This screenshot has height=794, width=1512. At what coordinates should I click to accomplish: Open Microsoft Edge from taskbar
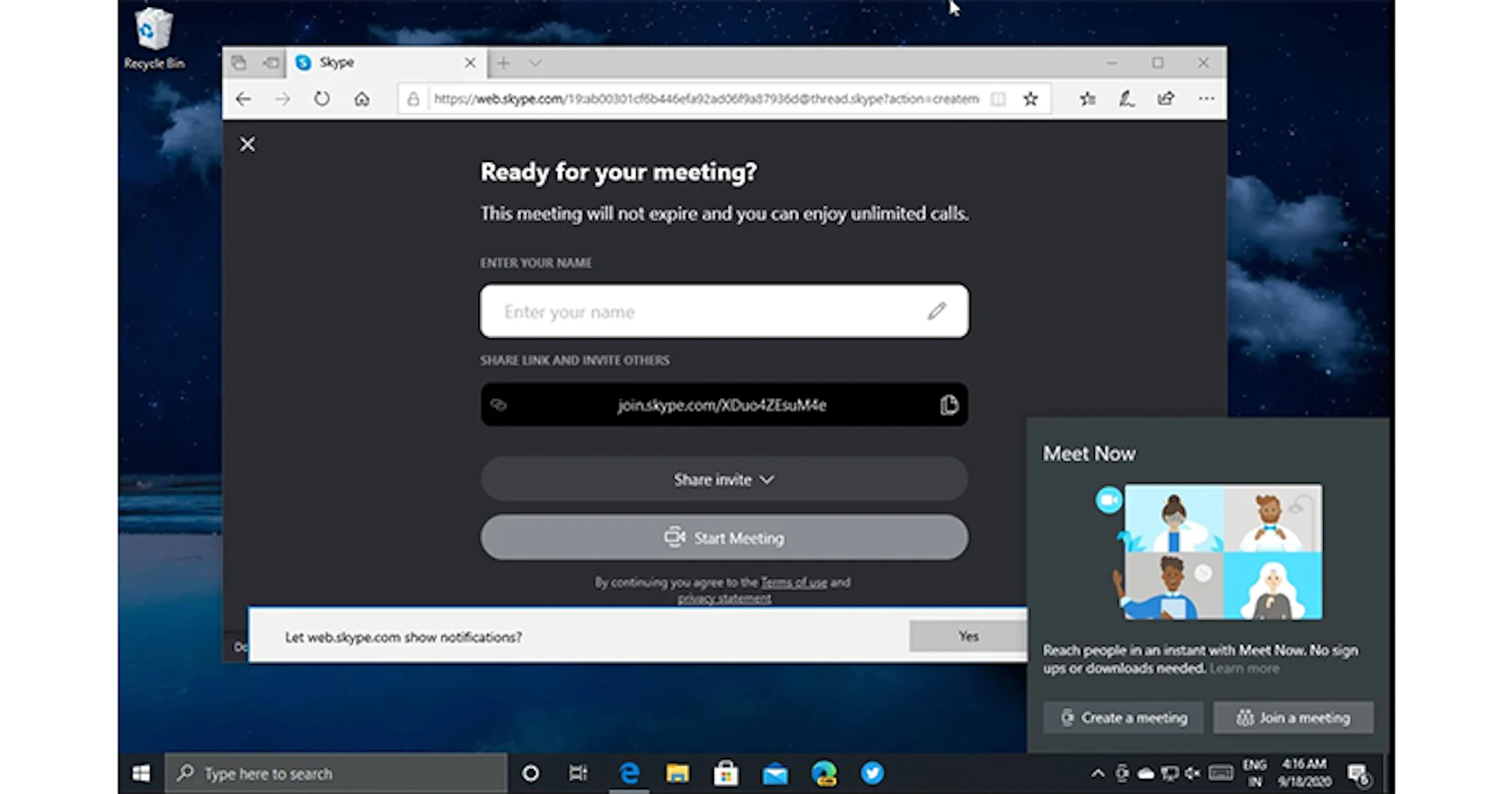click(629, 773)
